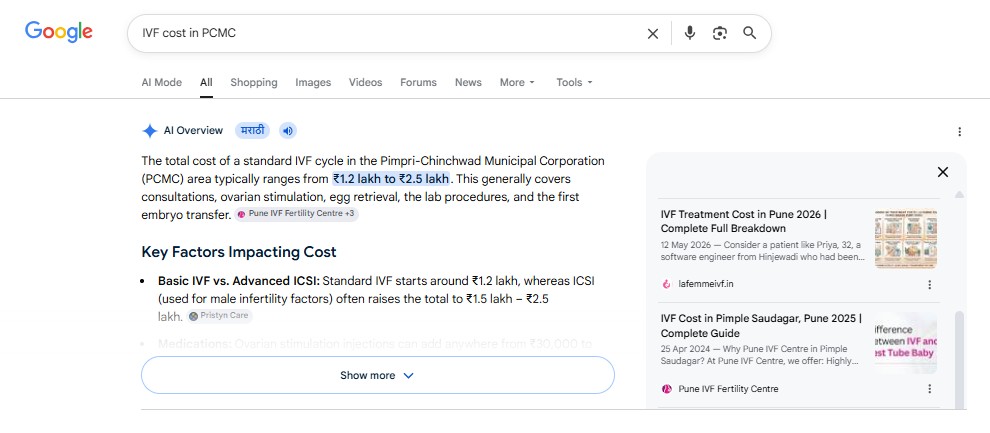Click thumbnail of IVF Treatment Cost article
This screenshot has height=433, width=990.
coord(905,240)
